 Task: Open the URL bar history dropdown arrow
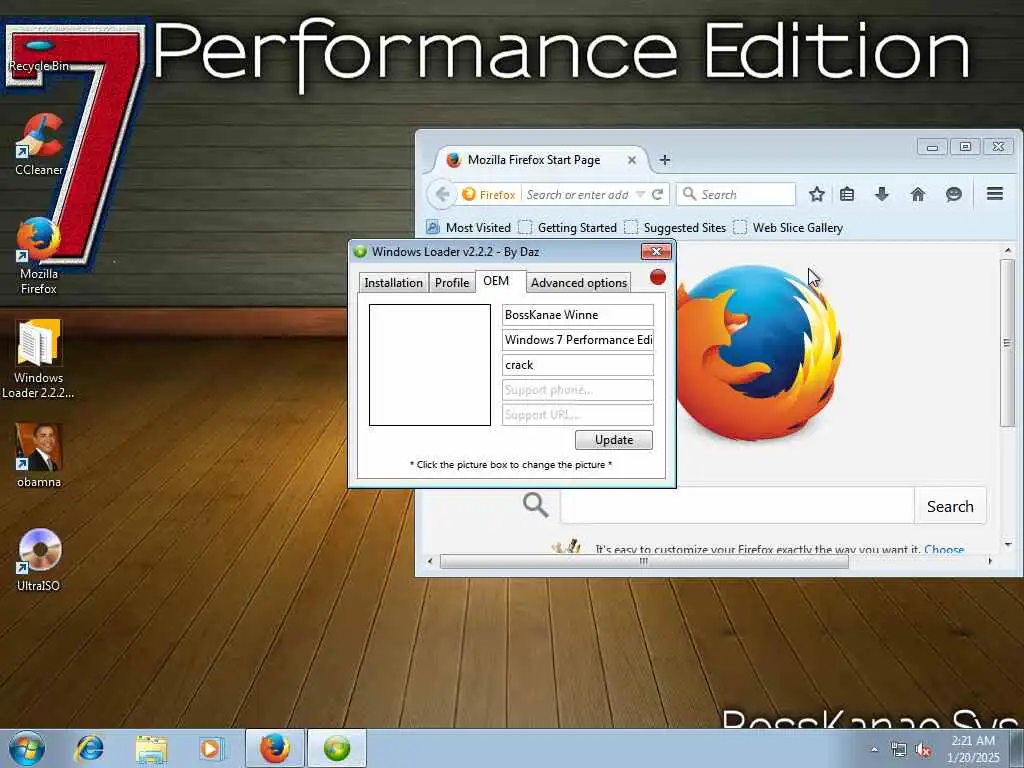640,194
